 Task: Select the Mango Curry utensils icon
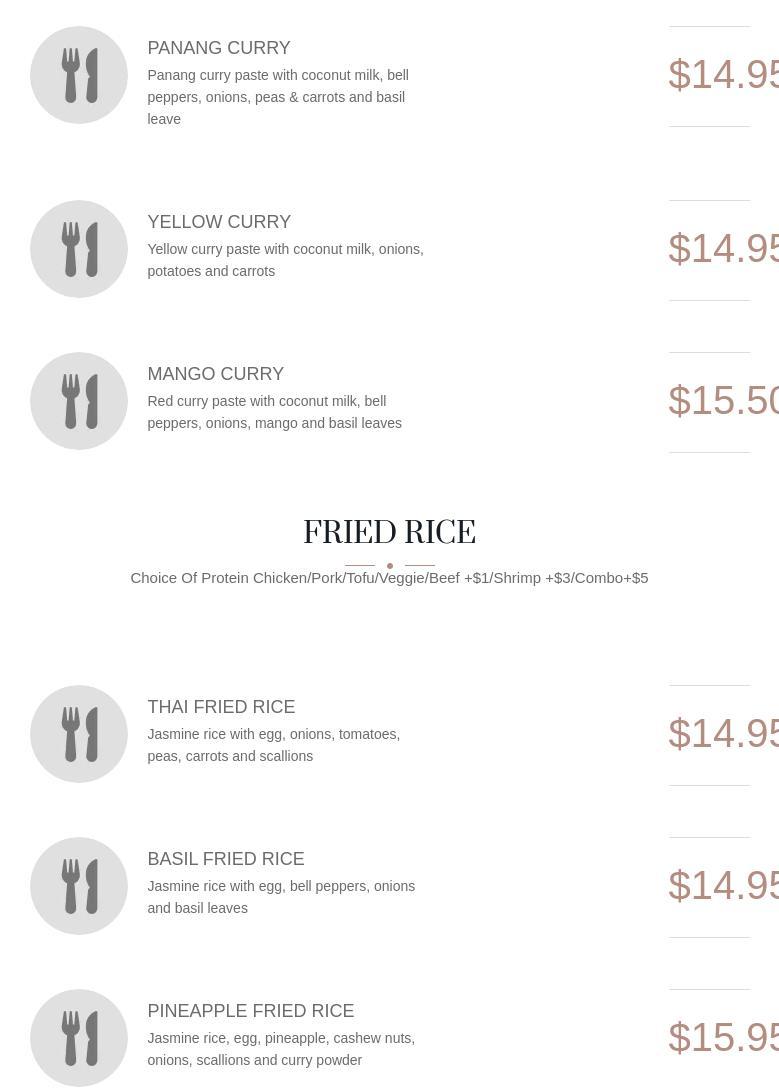tap(79, 401)
